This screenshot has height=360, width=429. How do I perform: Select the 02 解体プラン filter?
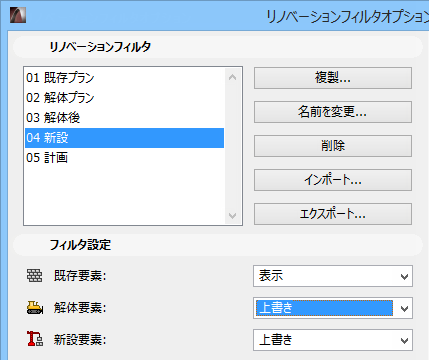tap(124, 98)
